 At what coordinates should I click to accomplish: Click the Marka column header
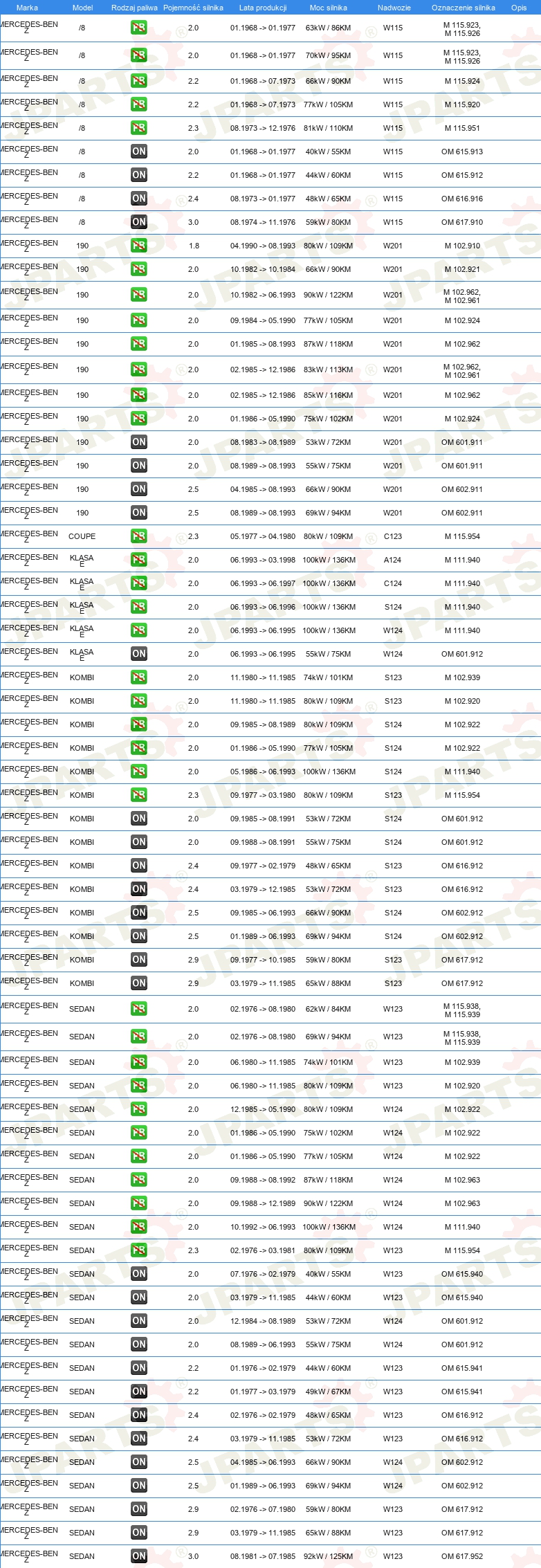pos(27,8)
